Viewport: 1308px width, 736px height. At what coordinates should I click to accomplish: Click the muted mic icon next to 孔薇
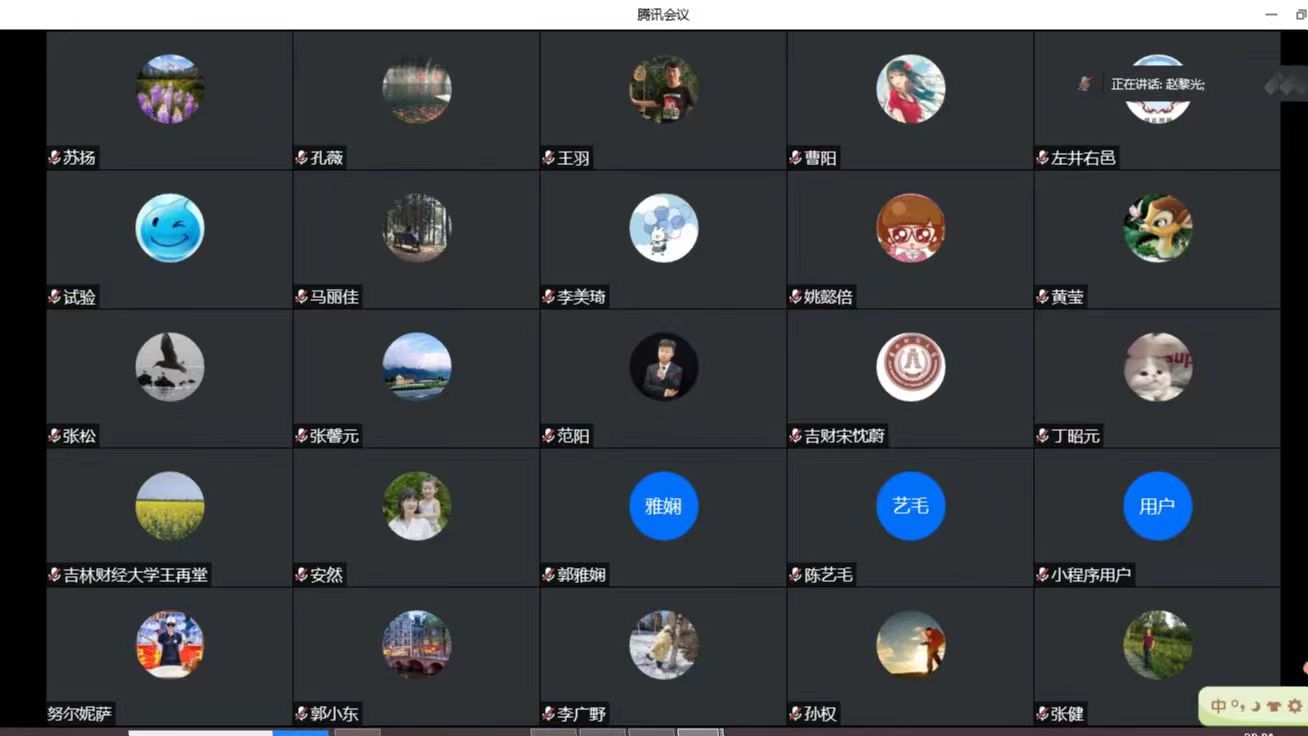302,158
